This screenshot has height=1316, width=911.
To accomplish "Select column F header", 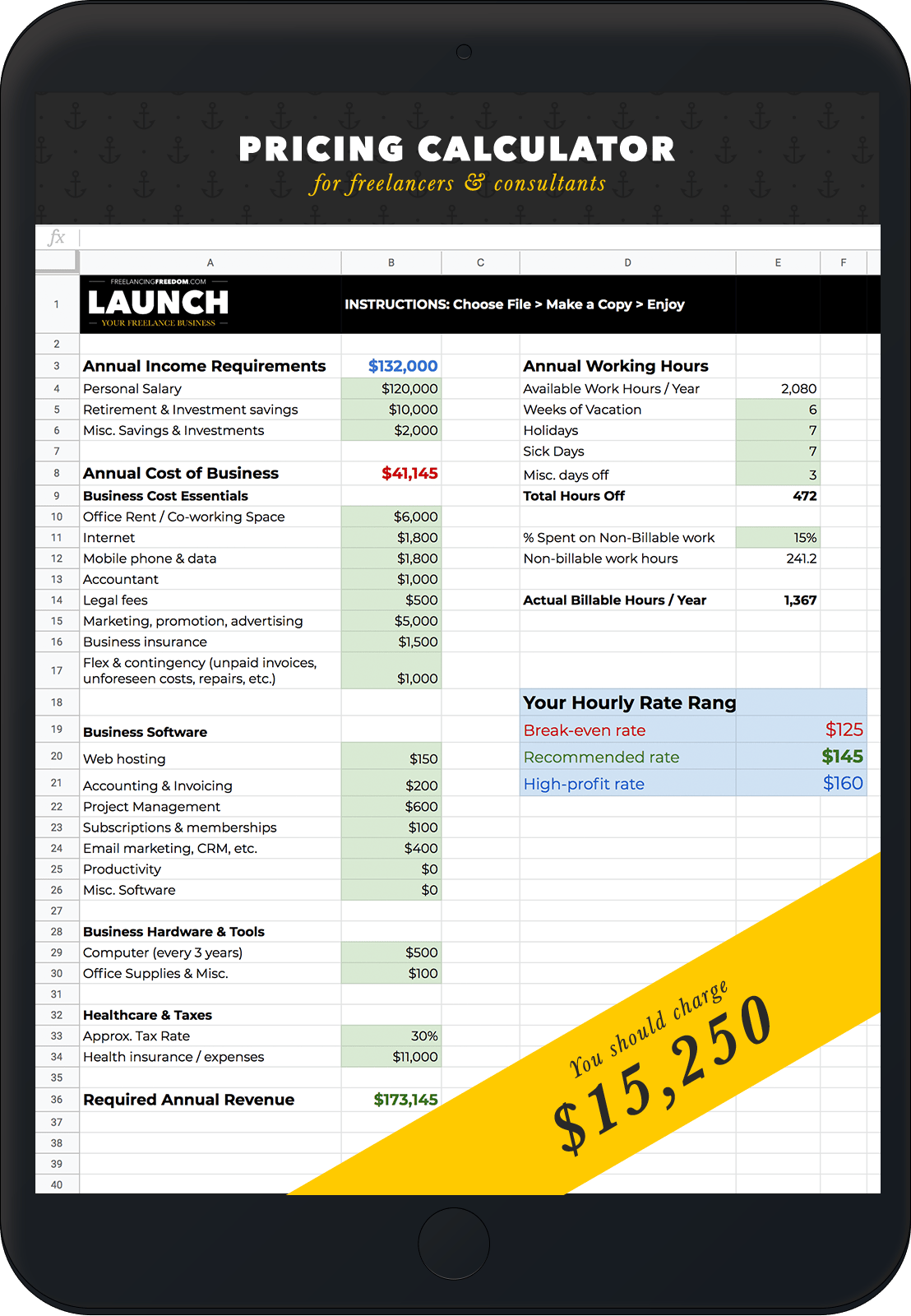I will point(844,262).
